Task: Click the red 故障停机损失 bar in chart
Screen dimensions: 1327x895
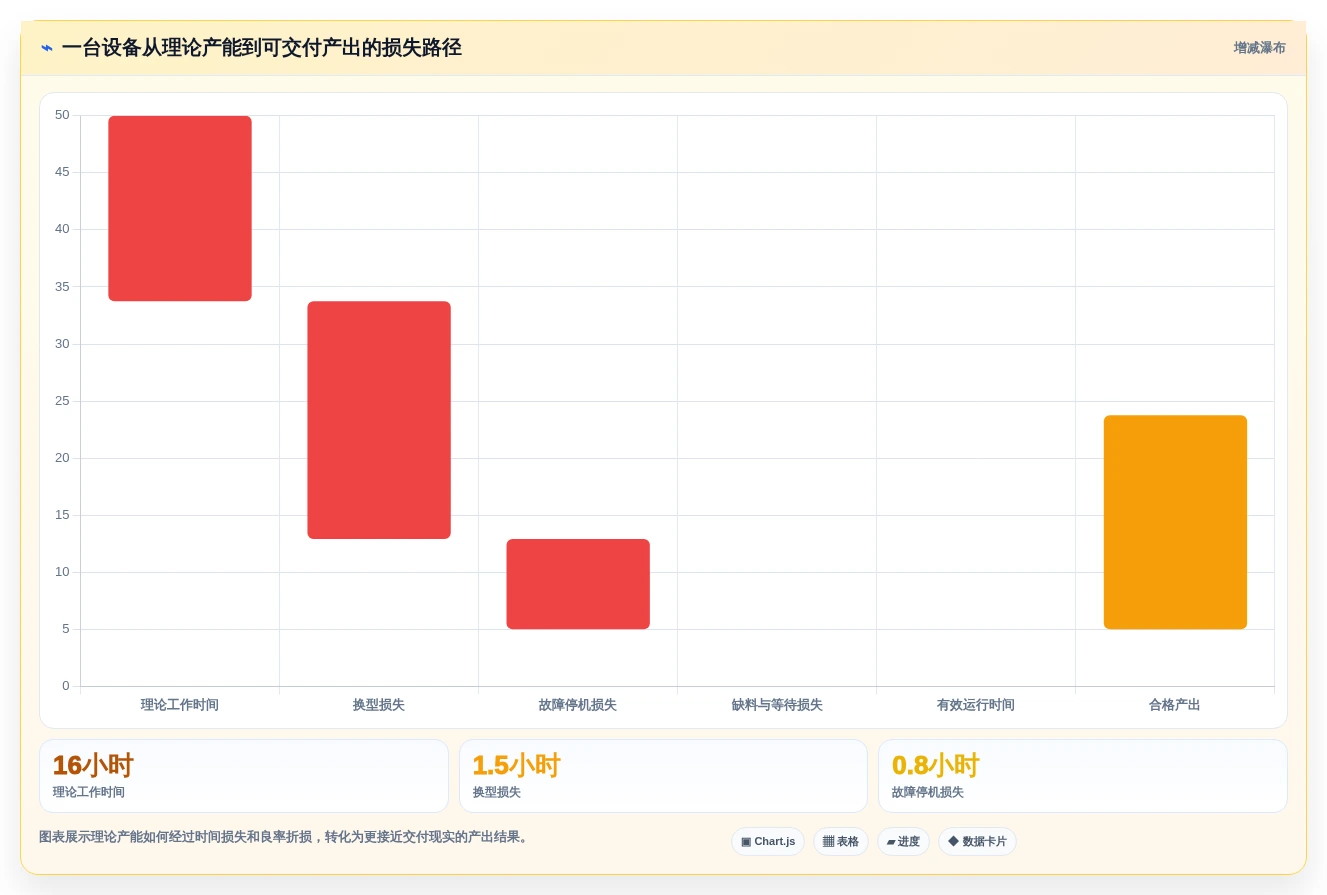Action: coord(578,584)
